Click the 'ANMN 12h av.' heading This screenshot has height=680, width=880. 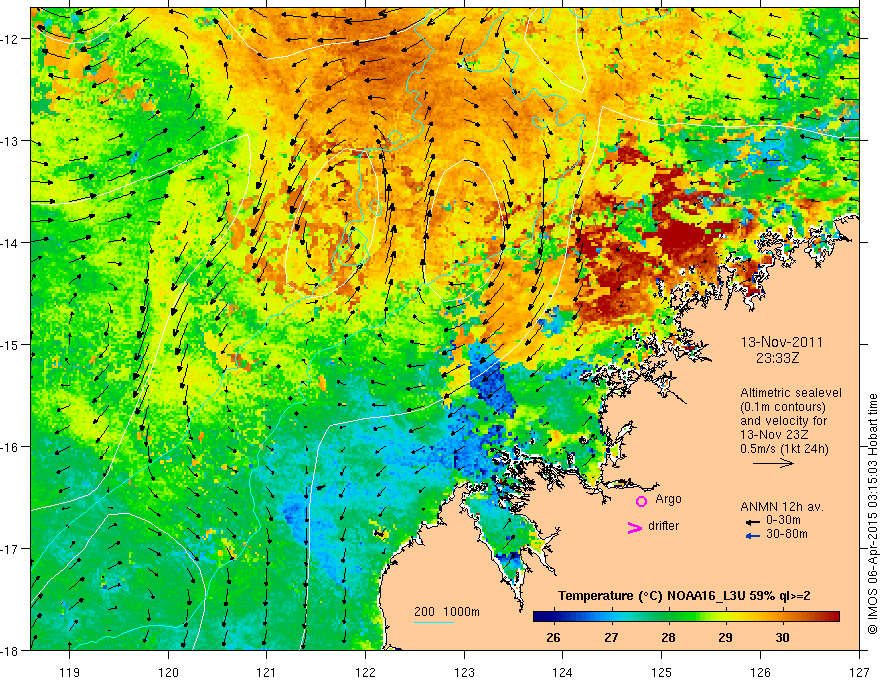(782, 507)
